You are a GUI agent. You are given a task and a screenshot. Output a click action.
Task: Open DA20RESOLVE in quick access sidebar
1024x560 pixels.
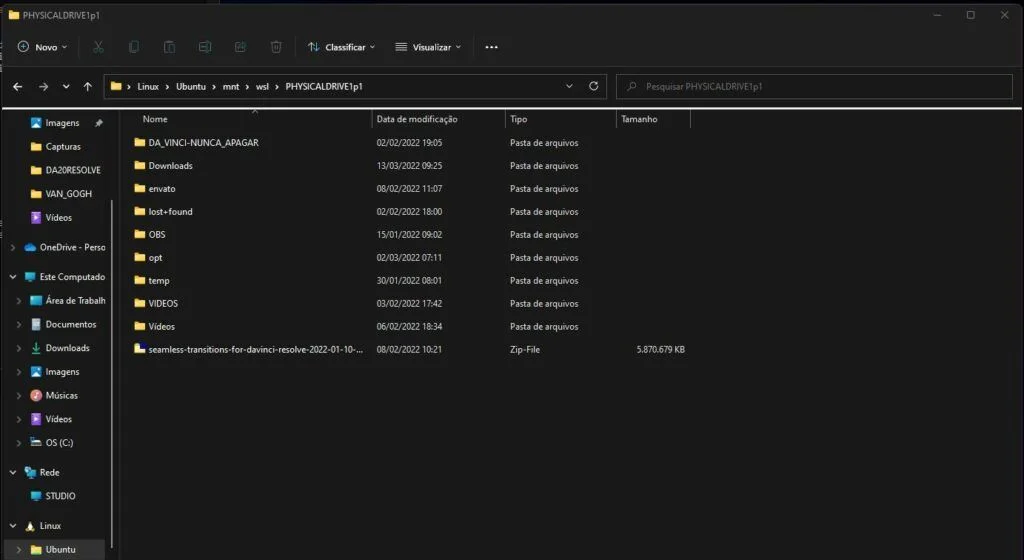tap(65, 170)
